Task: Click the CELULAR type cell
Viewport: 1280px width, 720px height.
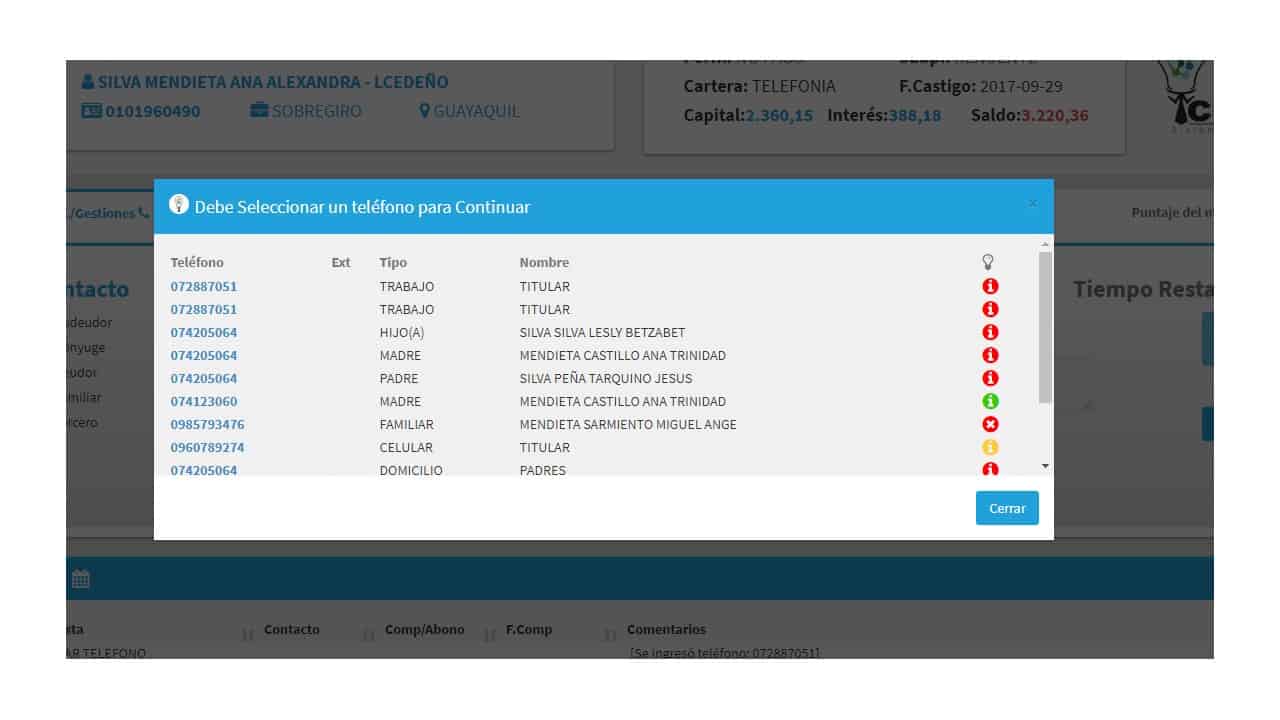Action: pyautogui.click(x=405, y=447)
